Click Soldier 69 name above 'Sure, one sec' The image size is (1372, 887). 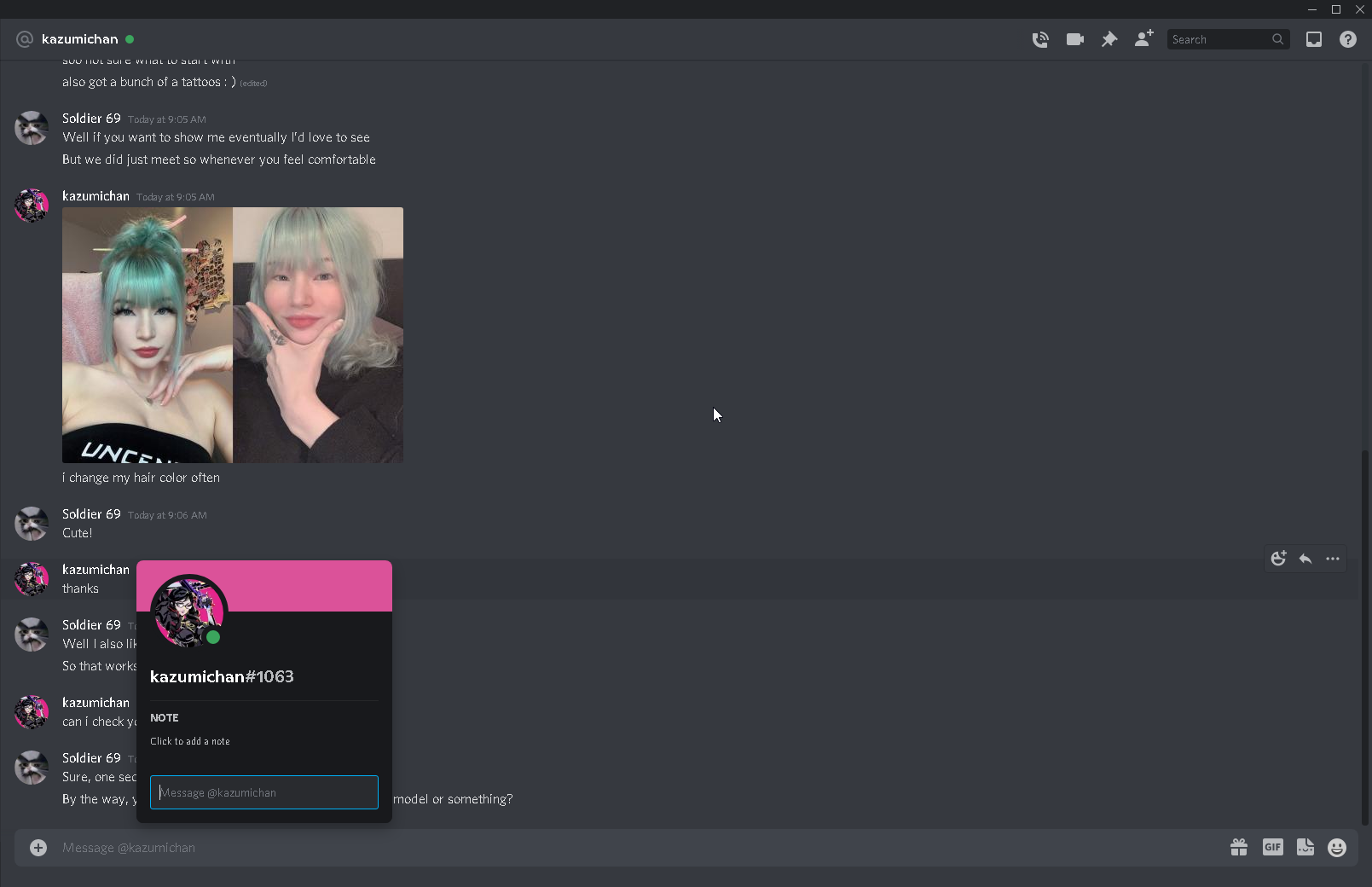(x=91, y=757)
